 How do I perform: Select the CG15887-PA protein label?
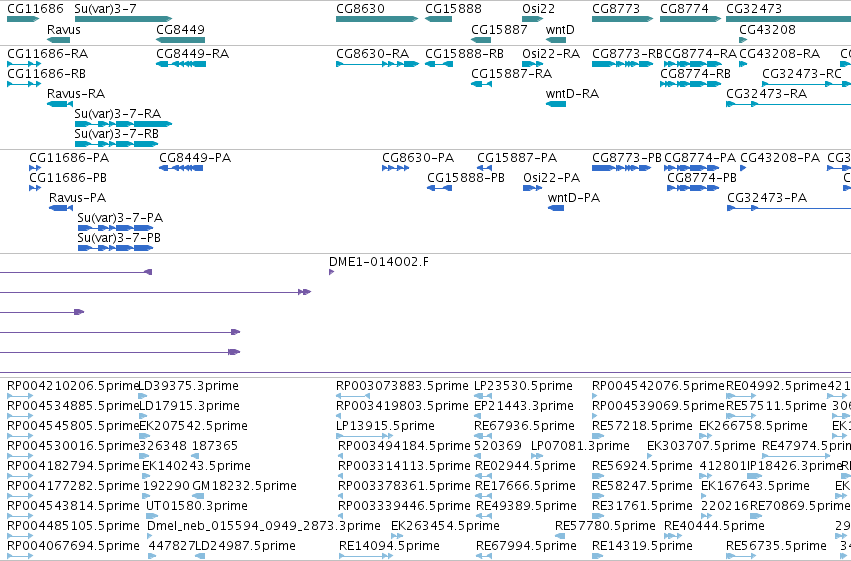tap(517, 158)
